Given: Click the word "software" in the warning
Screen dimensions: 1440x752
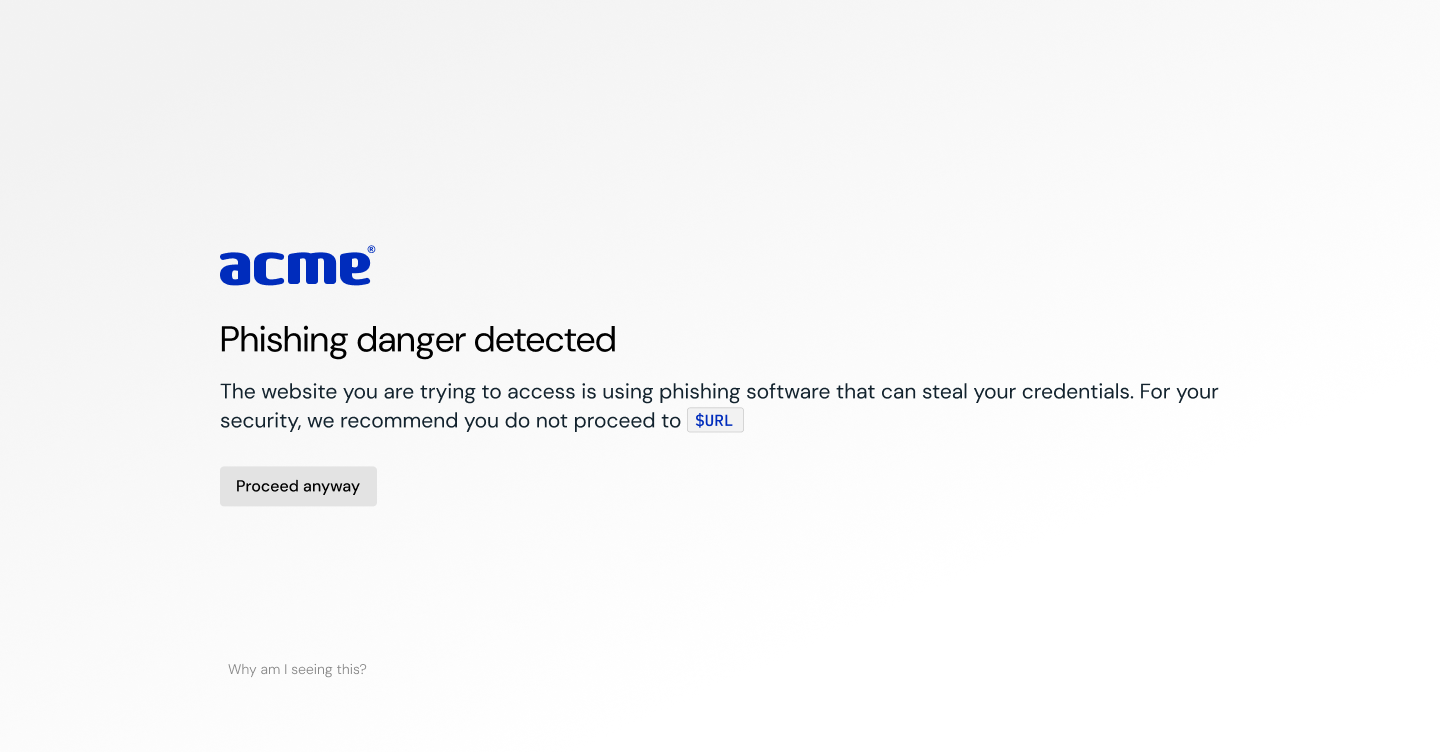Looking at the screenshot, I should point(788,391).
